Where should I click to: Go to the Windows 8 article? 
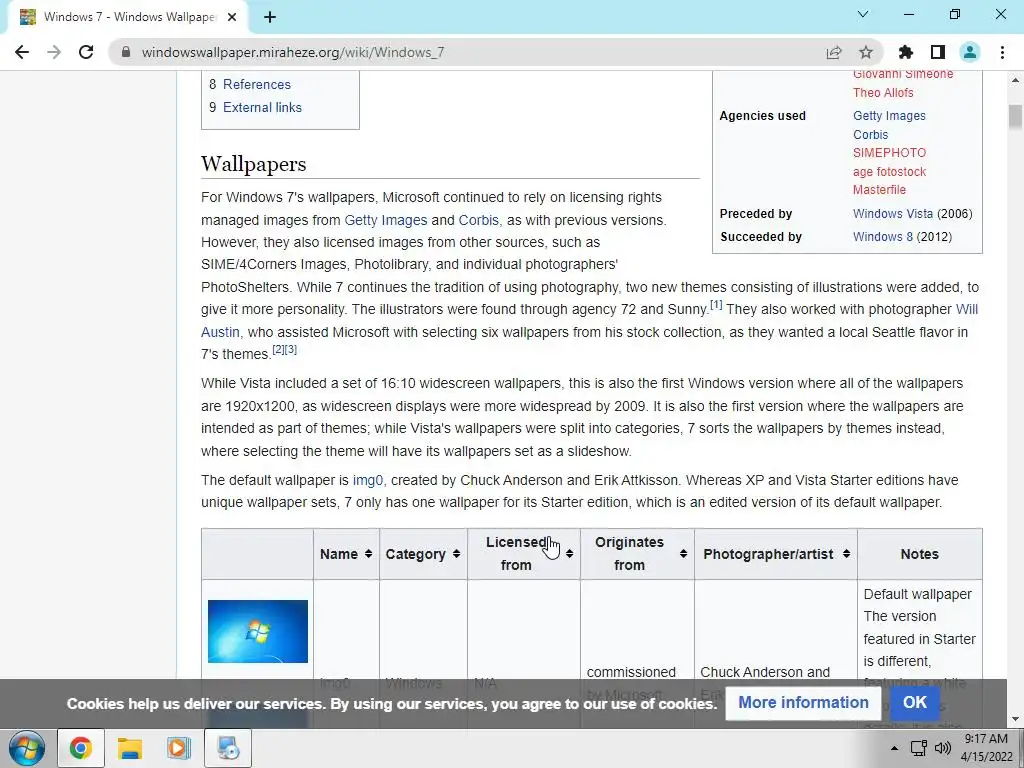click(x=883, y=236)
